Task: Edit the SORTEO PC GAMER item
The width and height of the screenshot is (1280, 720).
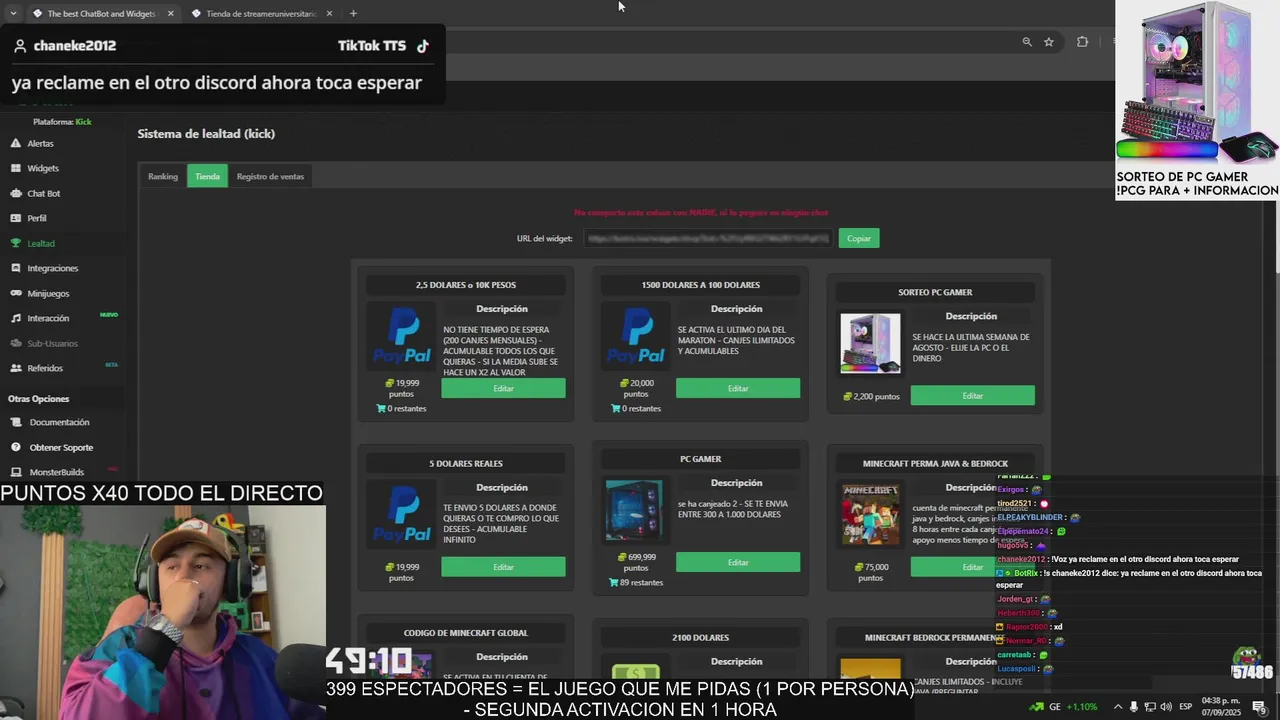Action: pos(972,396)
